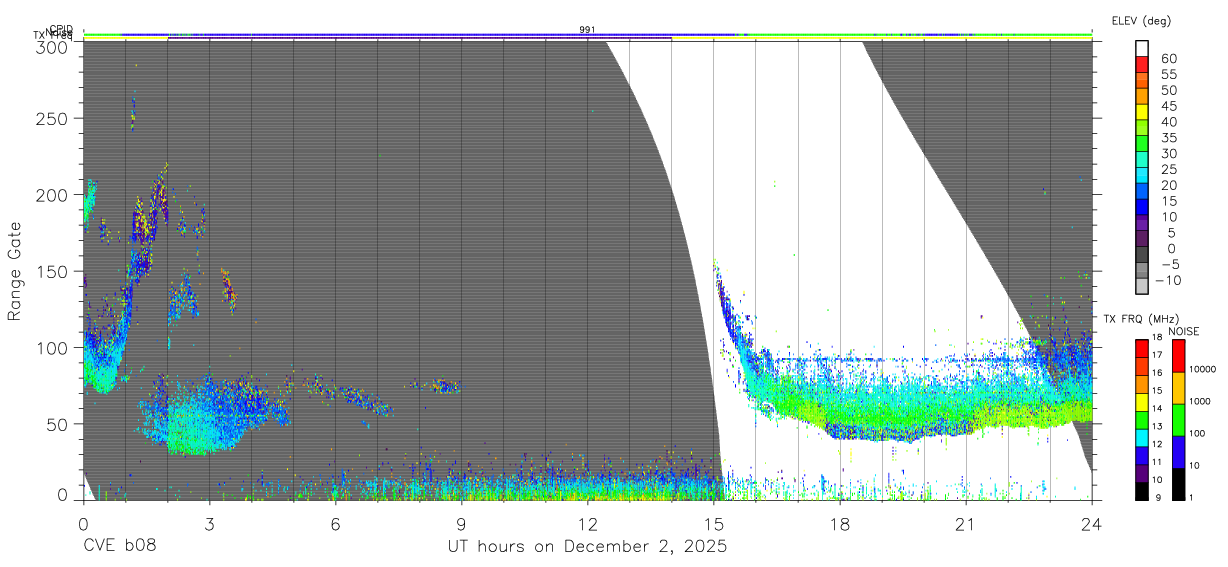
Task: Click the "200" Range Gate axis tick
Action: click(52, 194)
